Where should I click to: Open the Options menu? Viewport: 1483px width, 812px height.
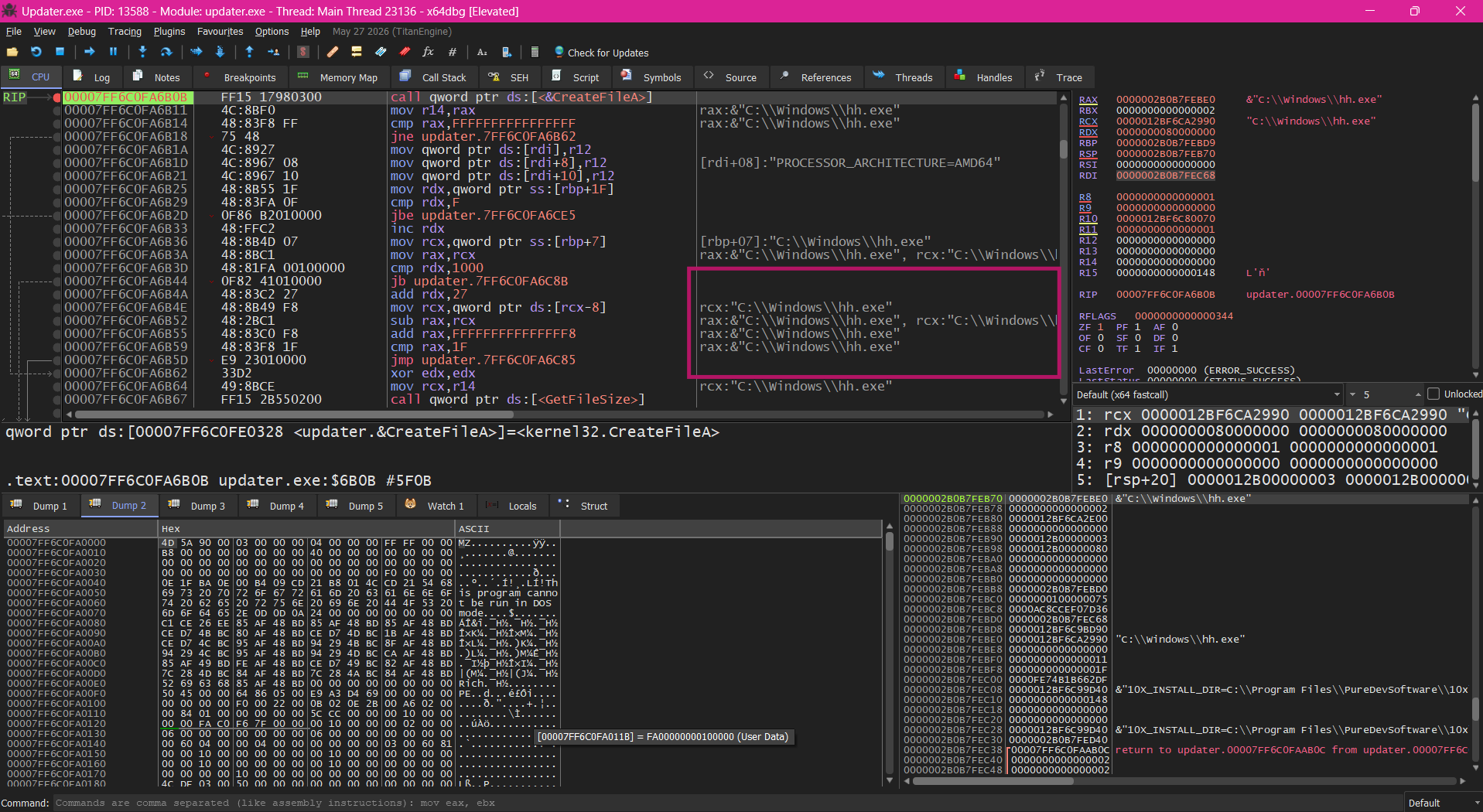point(272,32)
